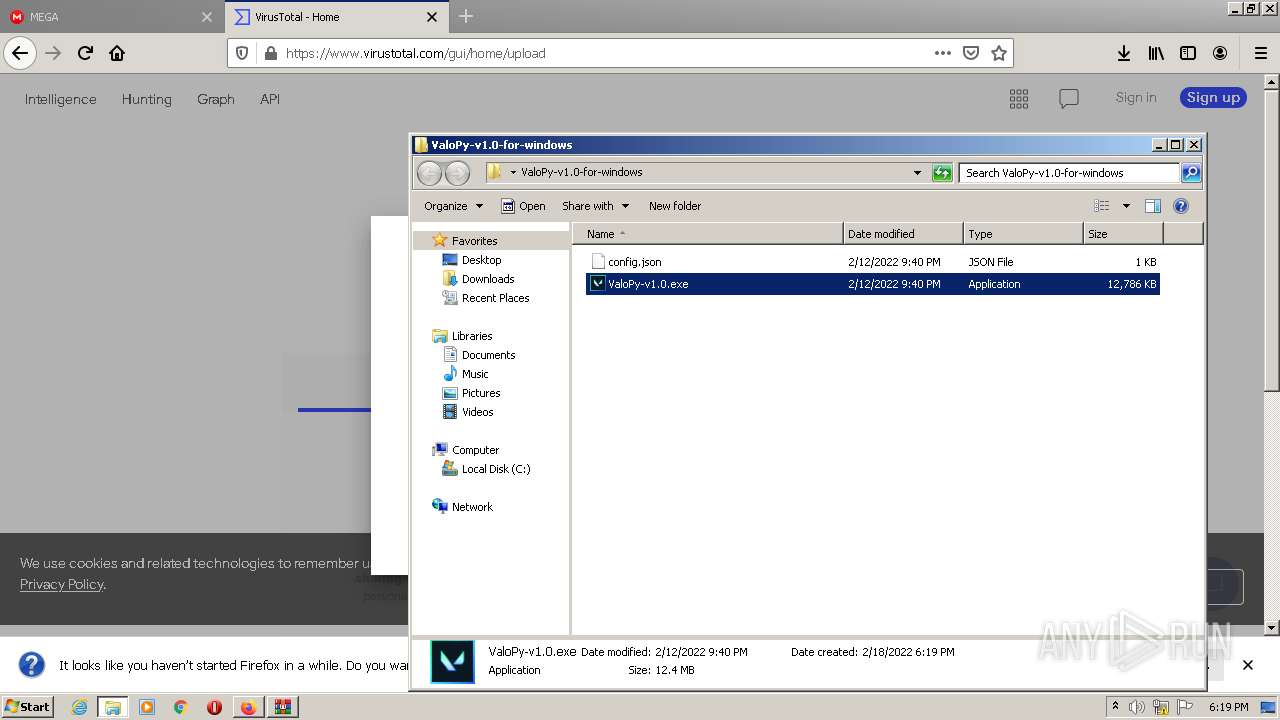Open the Hunting menu item
Image resolution: width=1280 pixels, height=720 pixels.
tap(147, 99)
